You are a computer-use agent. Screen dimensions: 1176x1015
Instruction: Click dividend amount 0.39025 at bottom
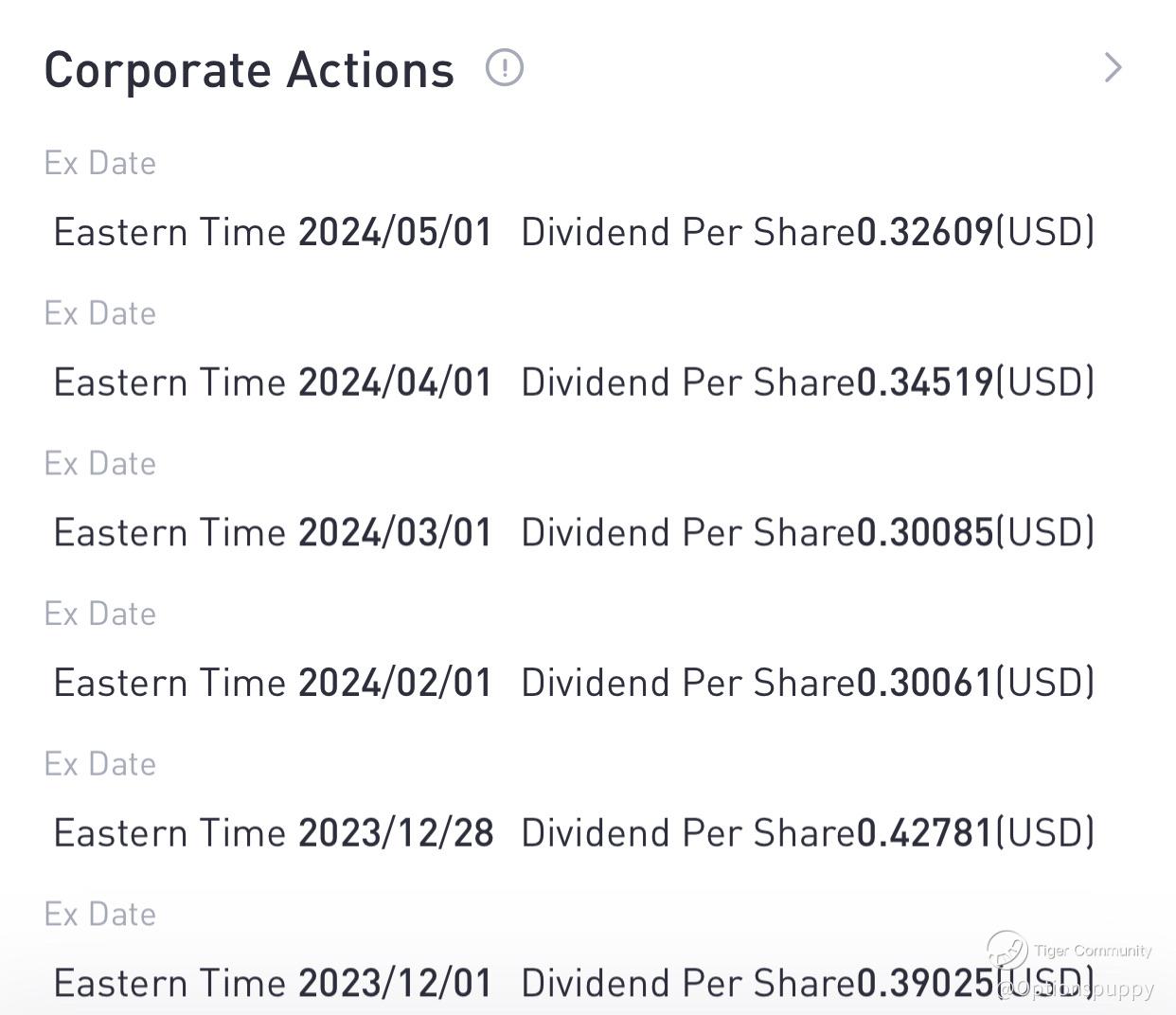(x=925, y=983)
